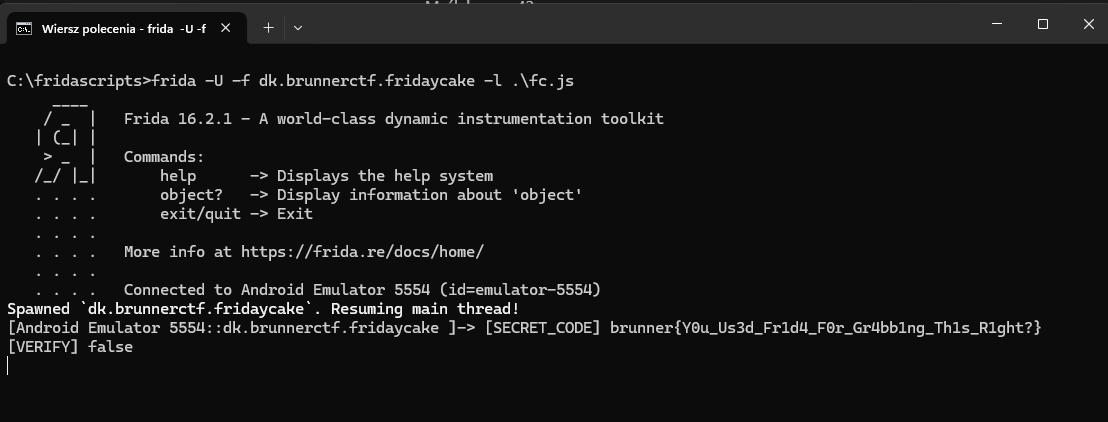Click the "Spawned dk.brunnerctf.fridaycake" message line

pyautogui.click(x=263, y=309)
